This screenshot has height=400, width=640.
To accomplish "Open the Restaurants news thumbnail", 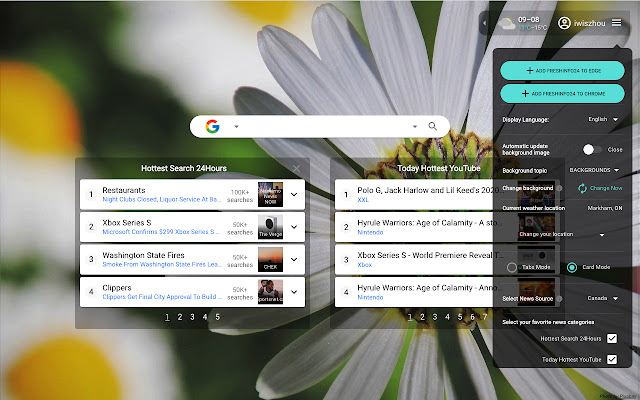I will [x=270, y=194].
